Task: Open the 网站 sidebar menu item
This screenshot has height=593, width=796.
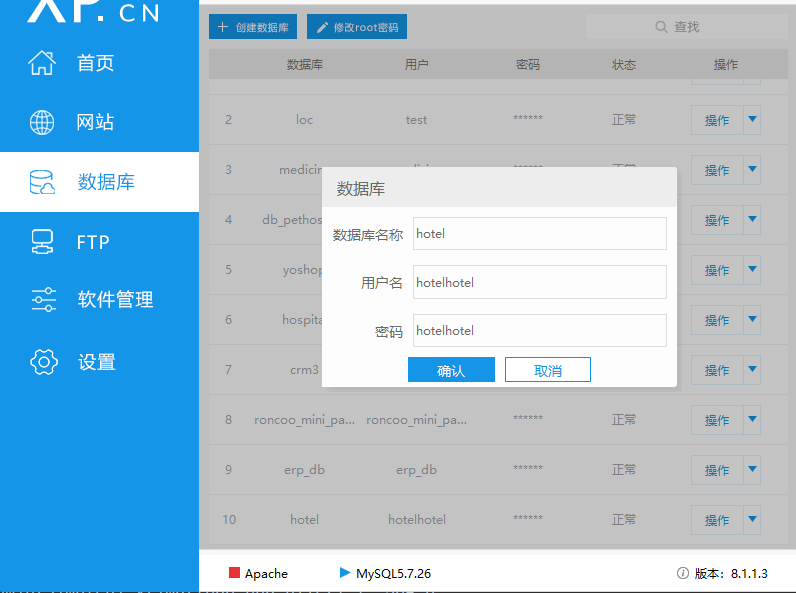Action: coord(100,122)
